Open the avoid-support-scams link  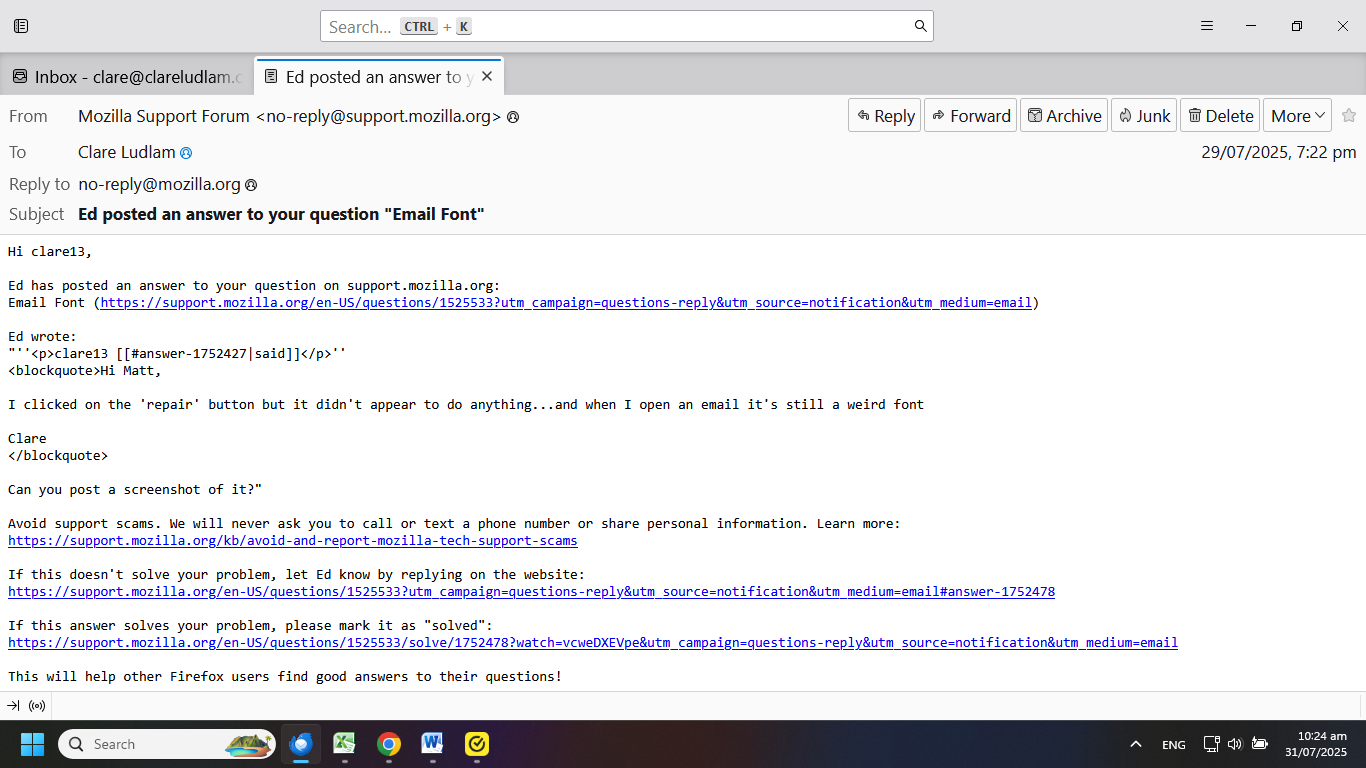point(293,540)
